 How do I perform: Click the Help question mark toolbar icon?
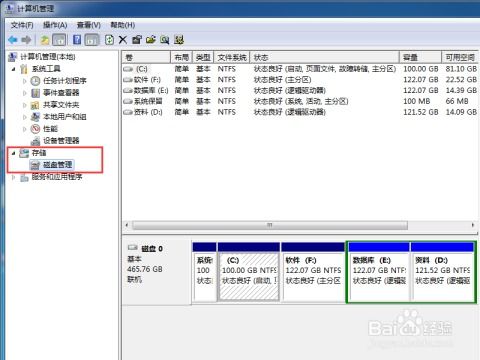[77, 40]
